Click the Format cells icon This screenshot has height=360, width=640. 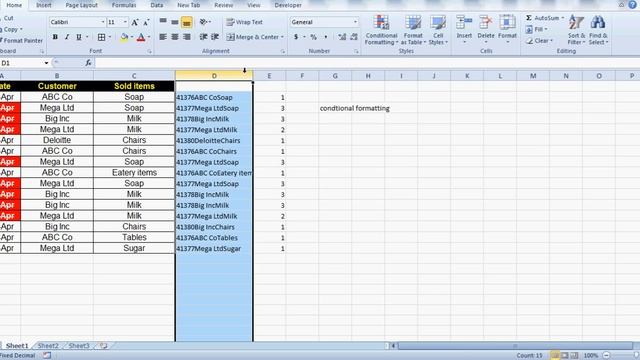pos(507,22)
